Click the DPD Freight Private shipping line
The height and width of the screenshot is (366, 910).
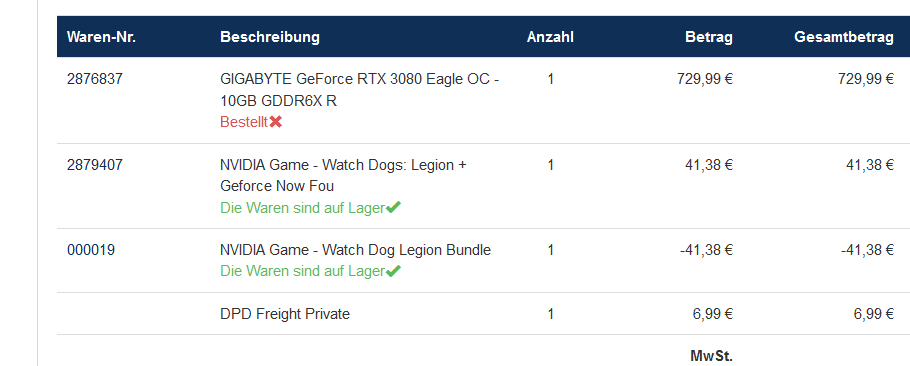click(x=285, y=314)
